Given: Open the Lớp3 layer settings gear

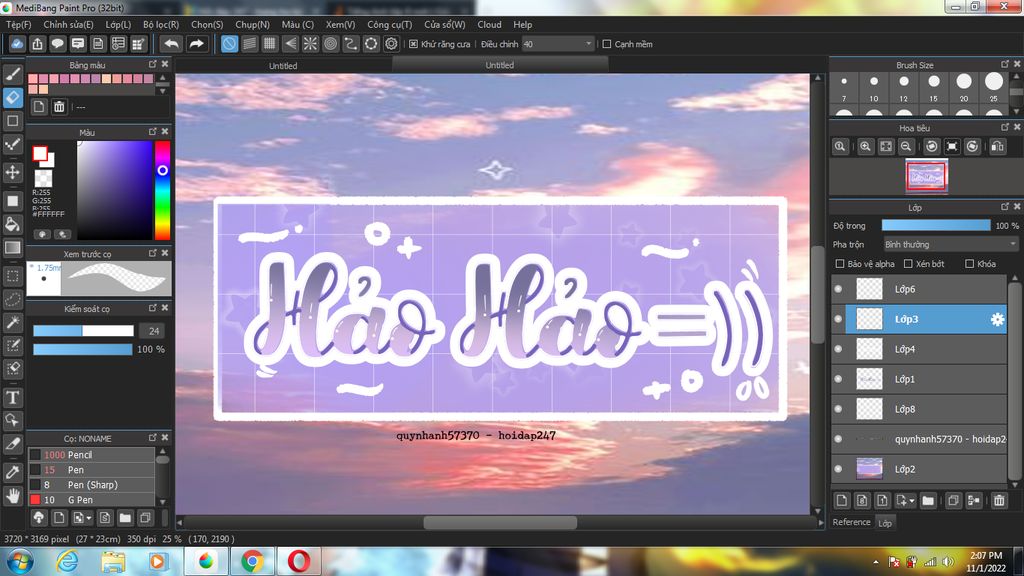Looking at the screenshot, I should pyautogui.click(x=997, y=319).
